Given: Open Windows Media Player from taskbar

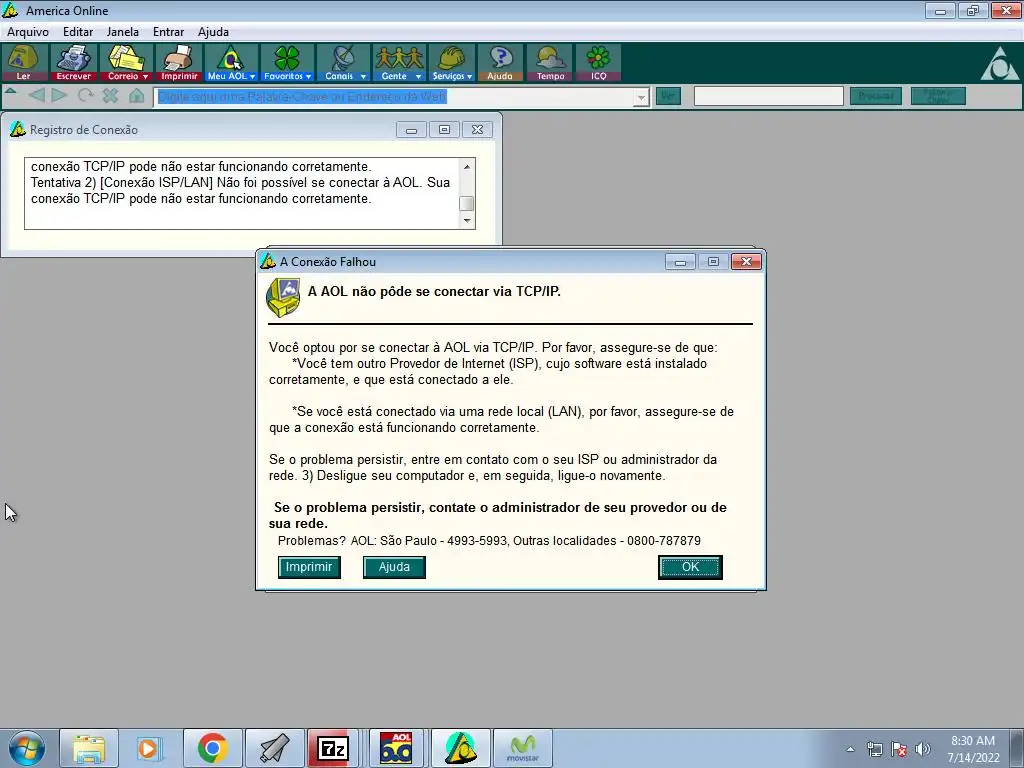Looking at the screenshot, I should [x=150, y=748].
